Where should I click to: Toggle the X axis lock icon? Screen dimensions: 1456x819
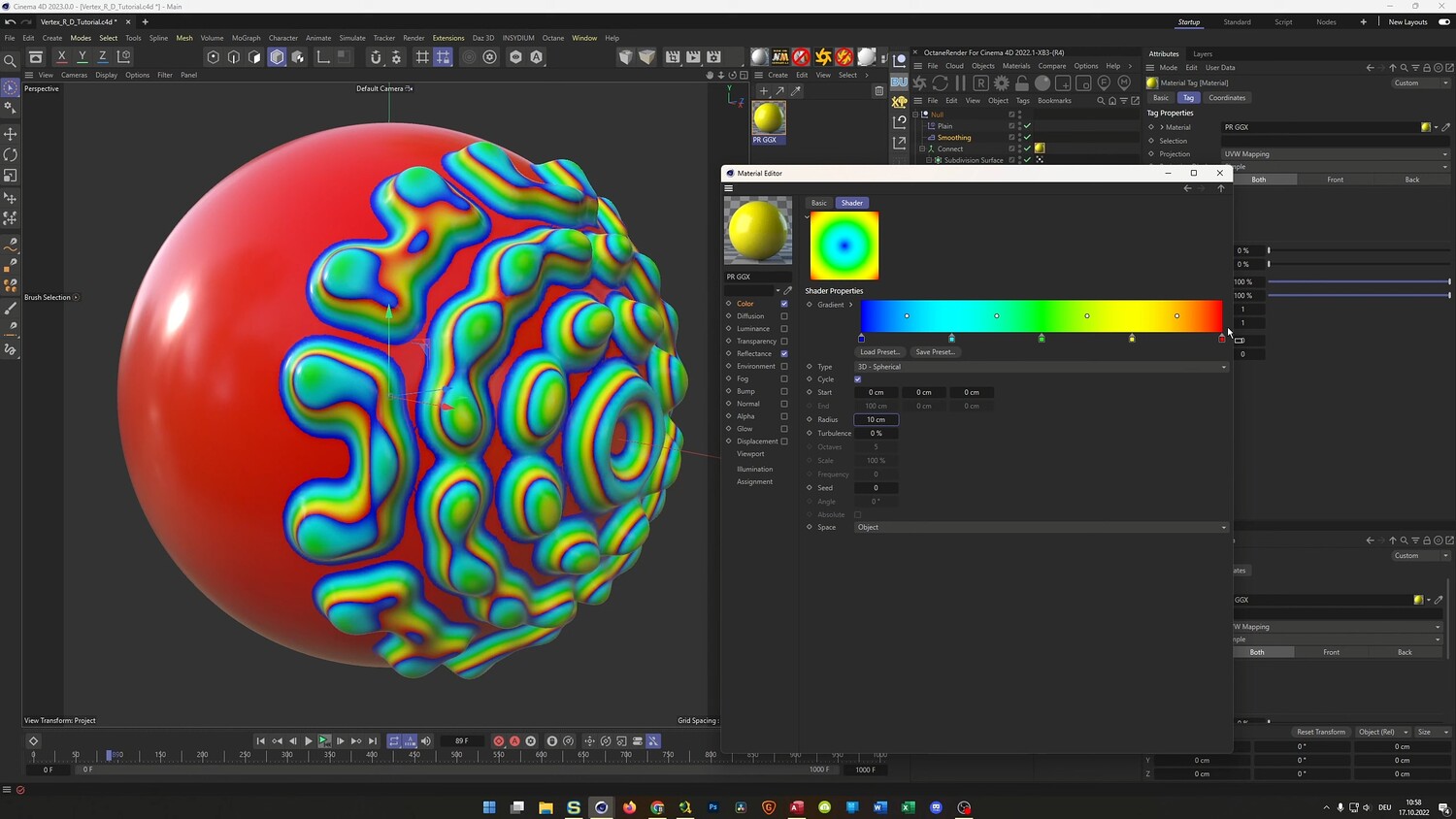(61, 57)
